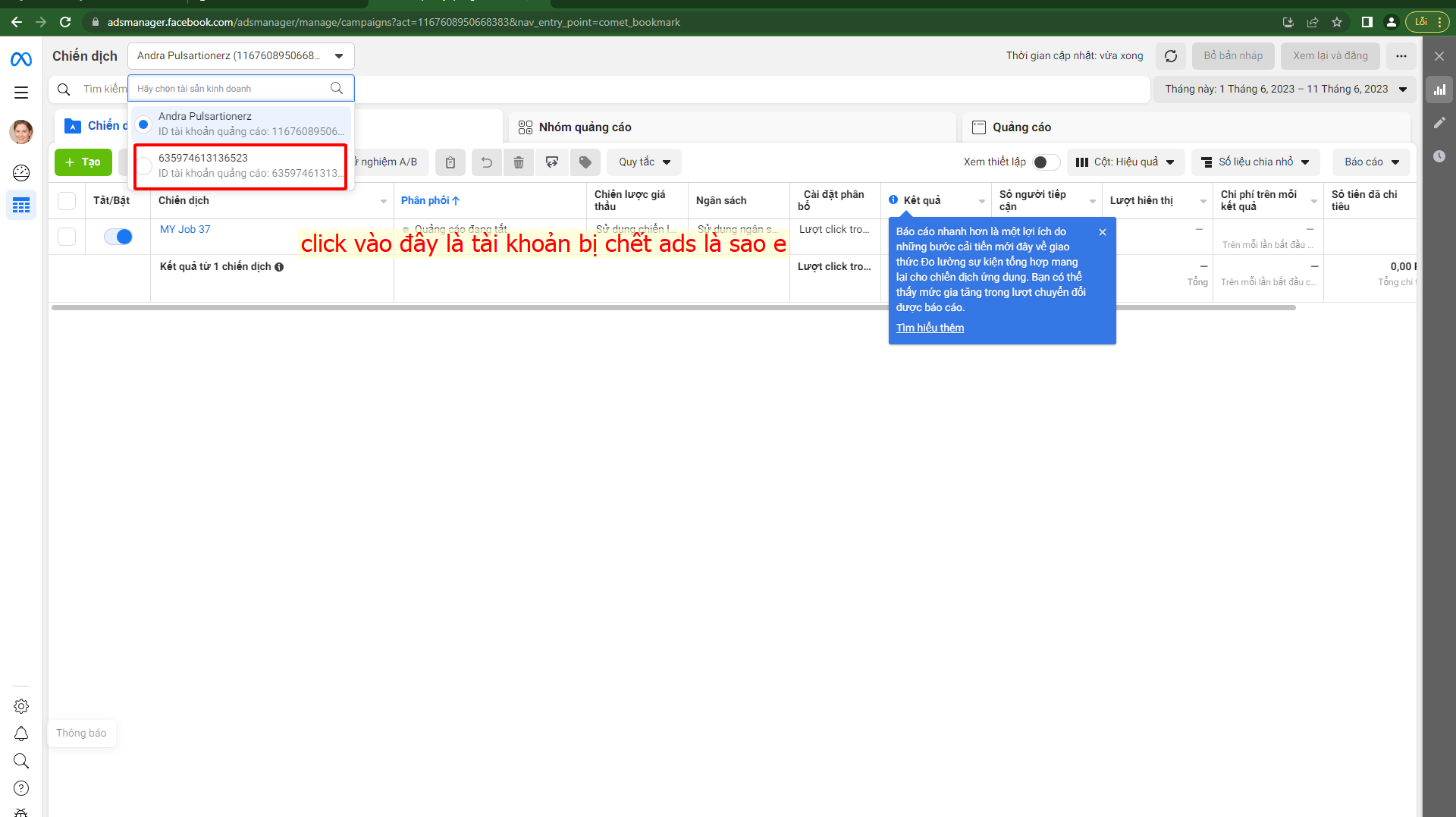1456x817 pixels.
Task: Open the Cột: Hiệu quả columns dropdown
Action: click(x=1125, y=162)
